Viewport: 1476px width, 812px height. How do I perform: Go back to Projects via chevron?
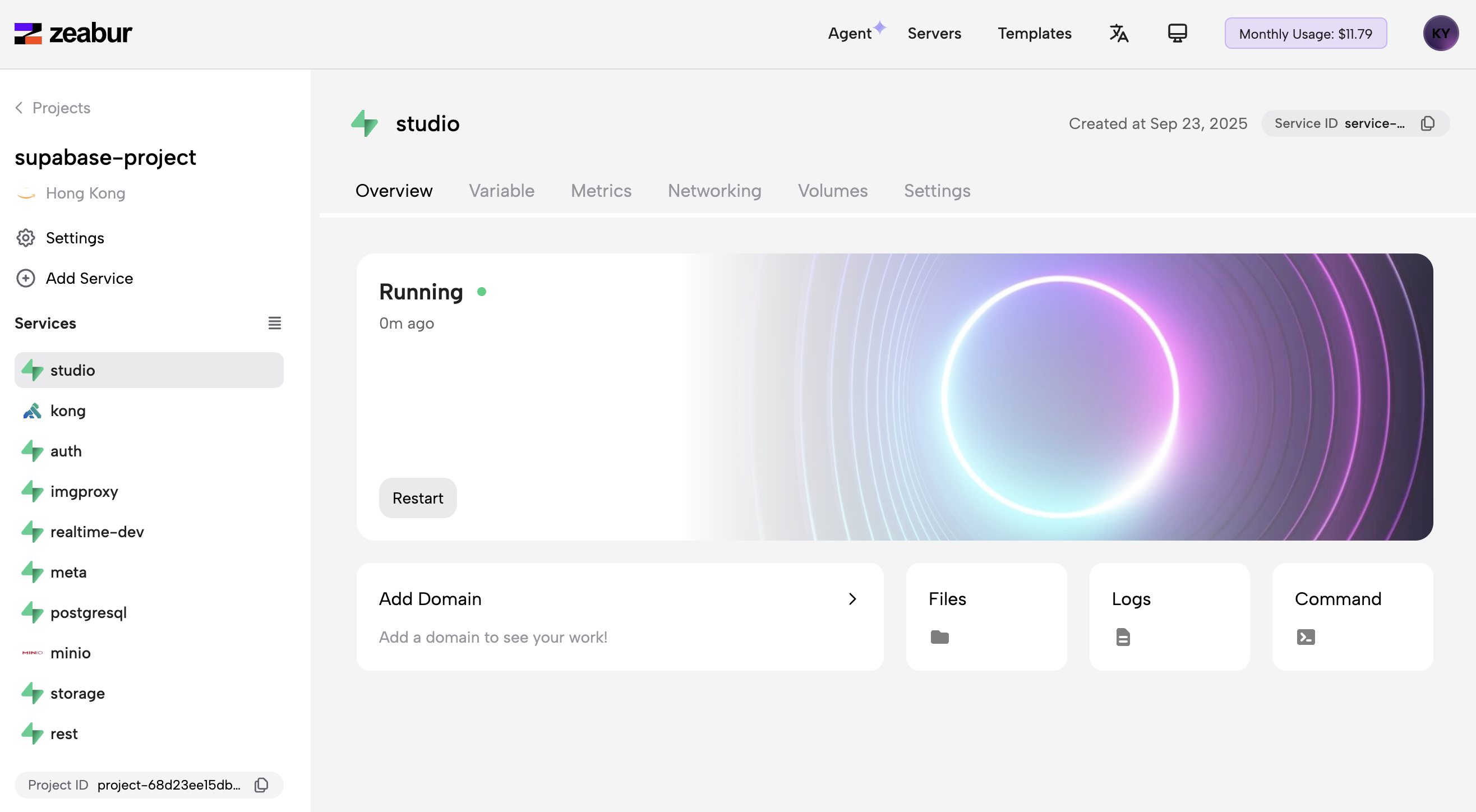click(20, 108)
